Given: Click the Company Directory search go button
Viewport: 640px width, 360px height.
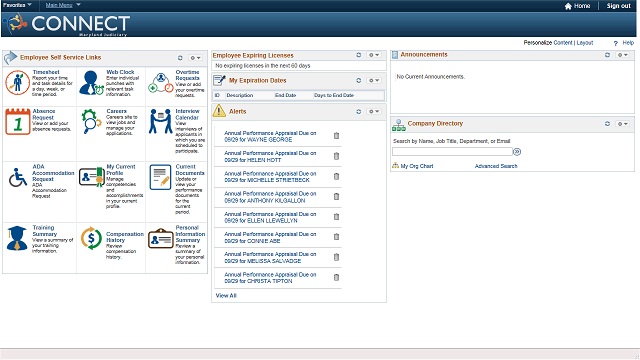Looking at the screenshot, I should tap(517, 152).
